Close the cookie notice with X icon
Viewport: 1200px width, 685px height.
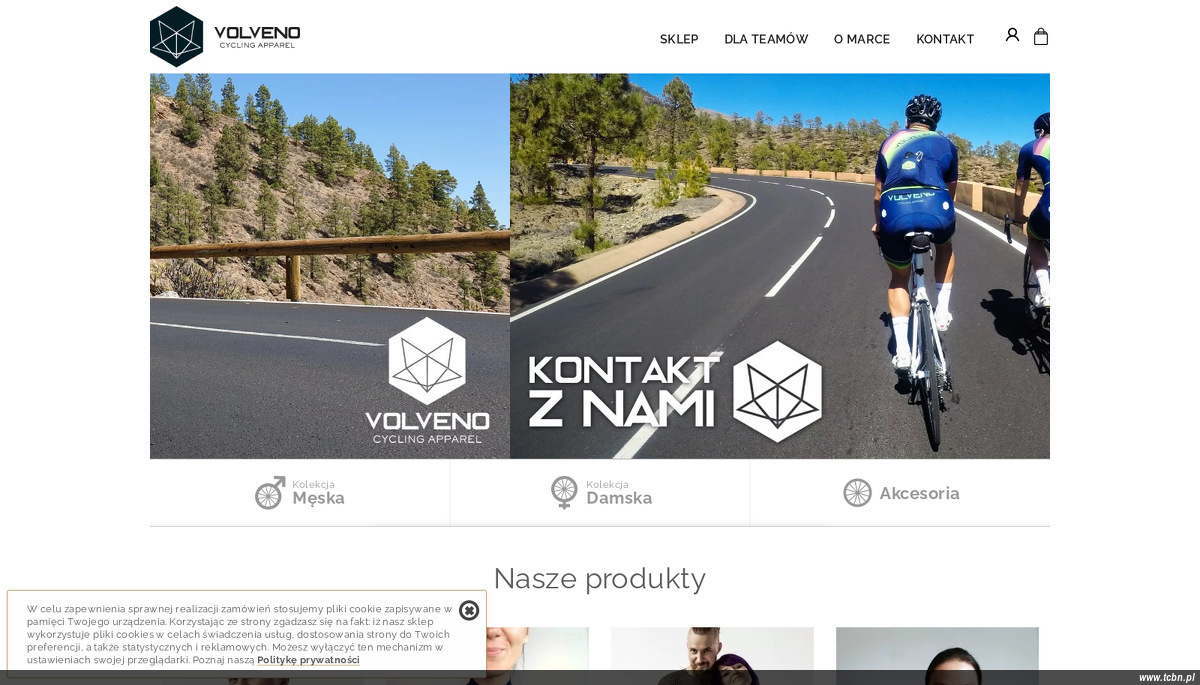pos(469,610)
